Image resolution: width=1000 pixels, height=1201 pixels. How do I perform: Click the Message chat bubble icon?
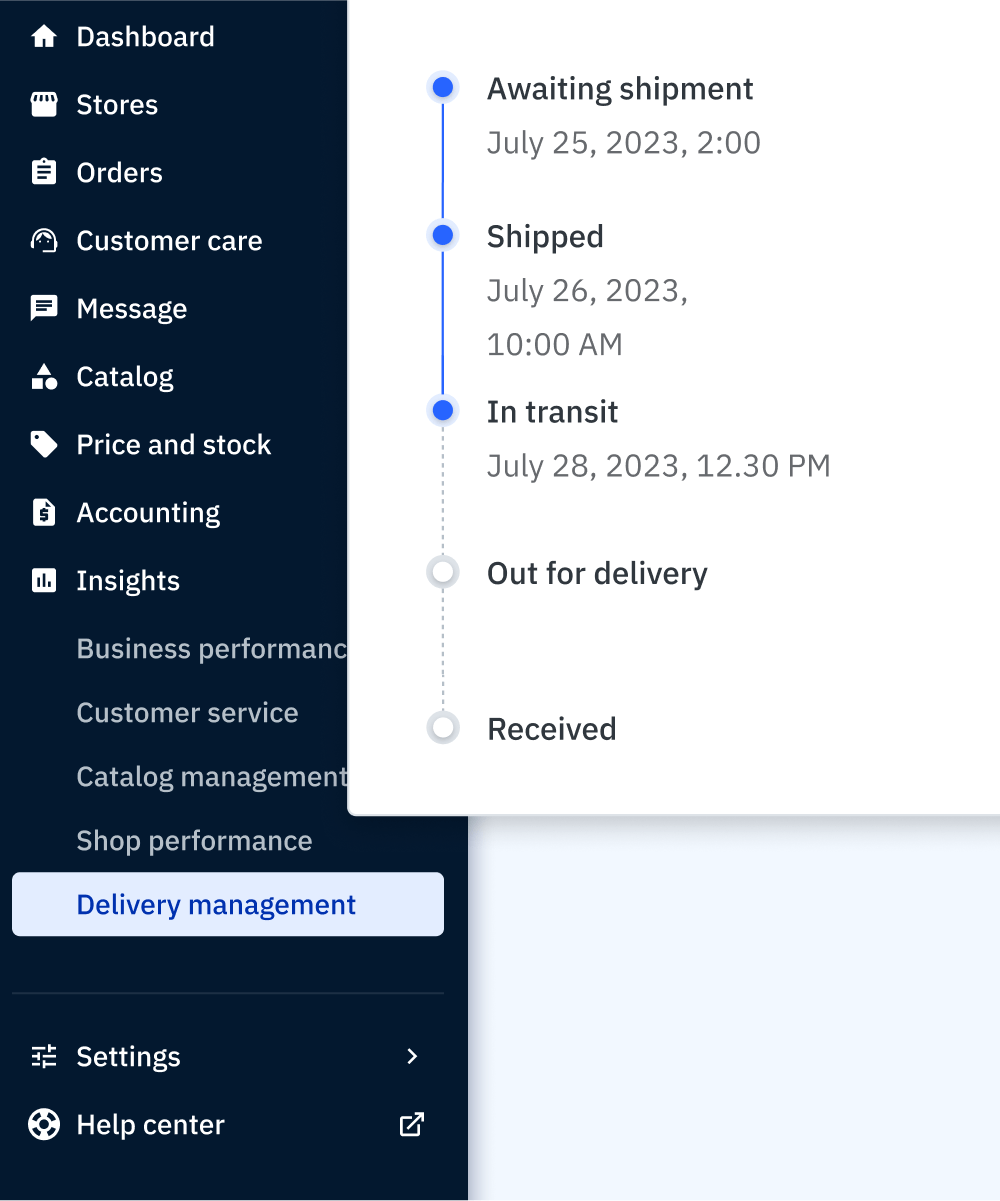click(44, 309)
